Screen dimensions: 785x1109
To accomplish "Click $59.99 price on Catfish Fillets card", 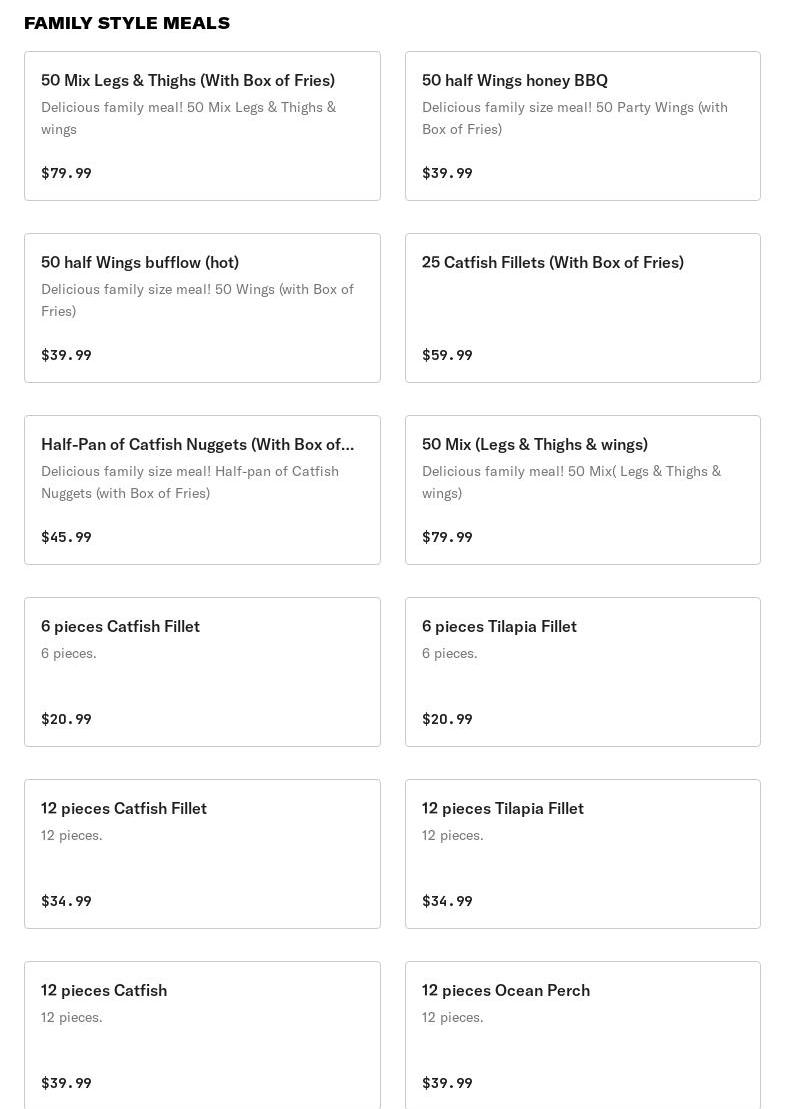I will 447,355.
